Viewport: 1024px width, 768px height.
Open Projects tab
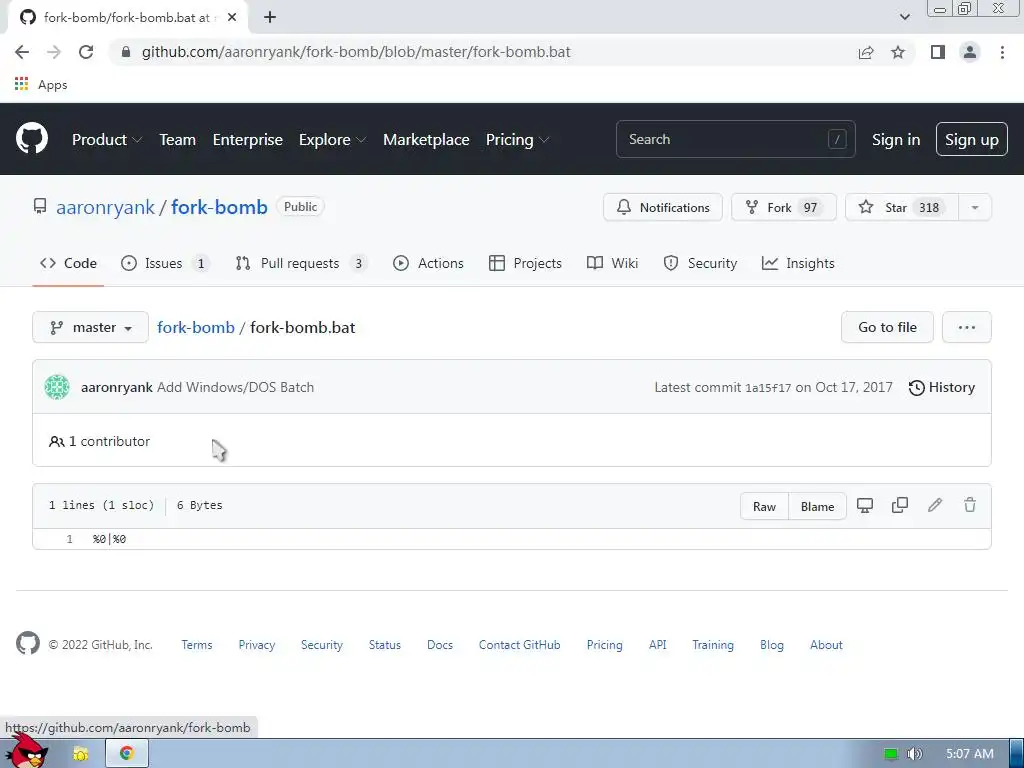pos(525,263)
